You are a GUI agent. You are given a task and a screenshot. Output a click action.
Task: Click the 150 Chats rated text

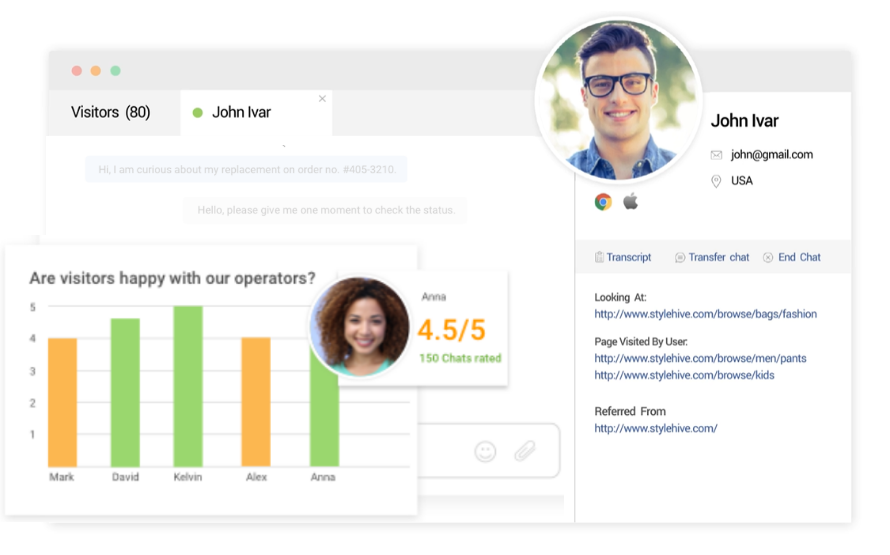click(460, 358)
